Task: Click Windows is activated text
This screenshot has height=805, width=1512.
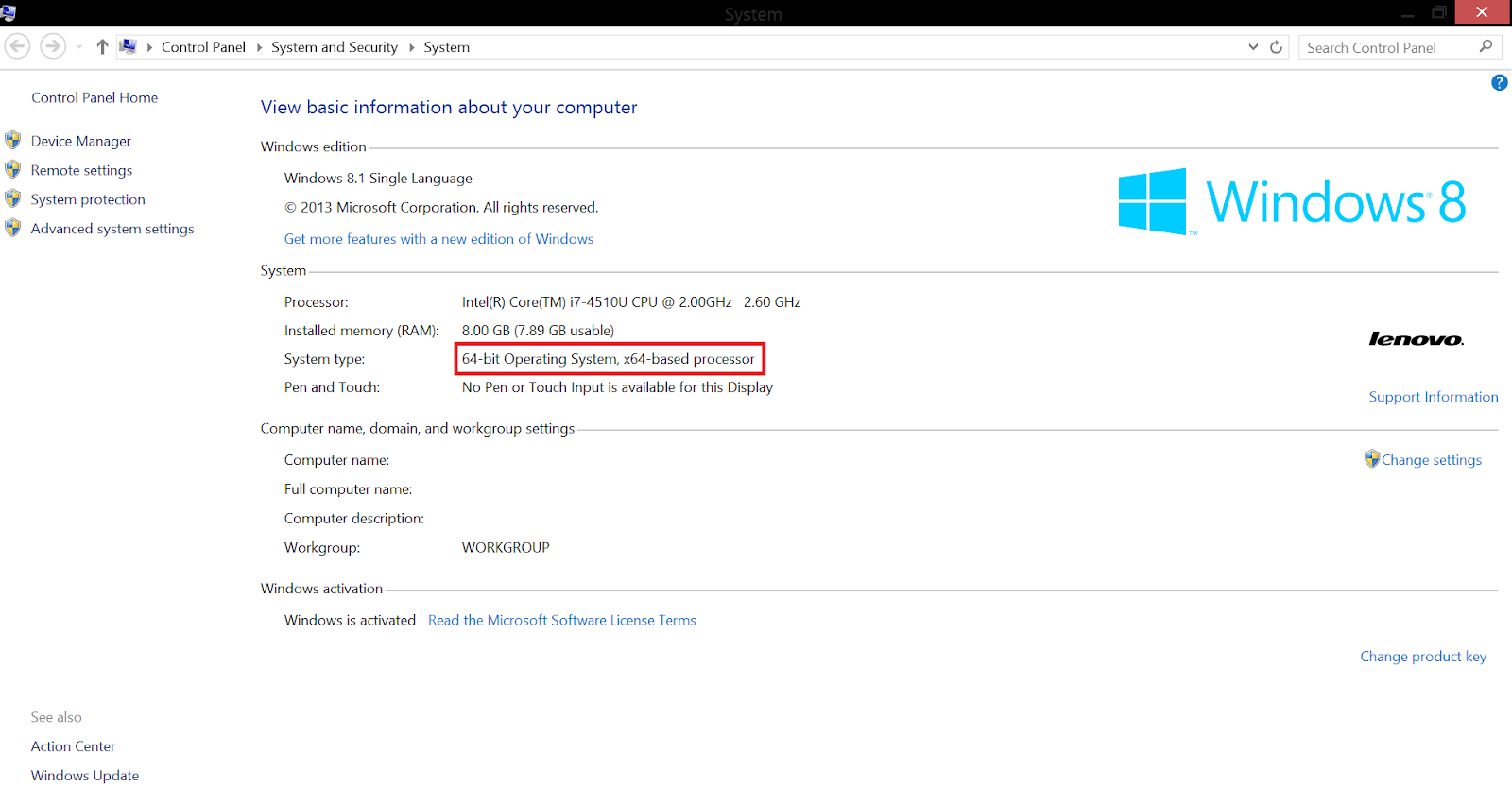Action: click(x=350, y=620)
